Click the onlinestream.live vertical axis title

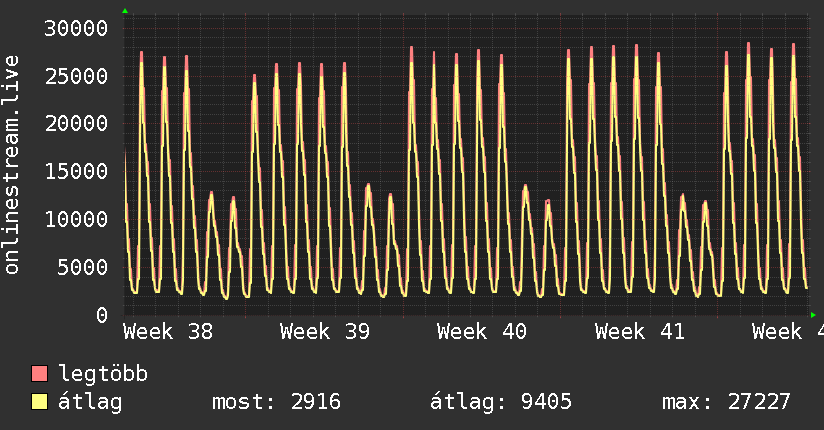click(12, 165)
